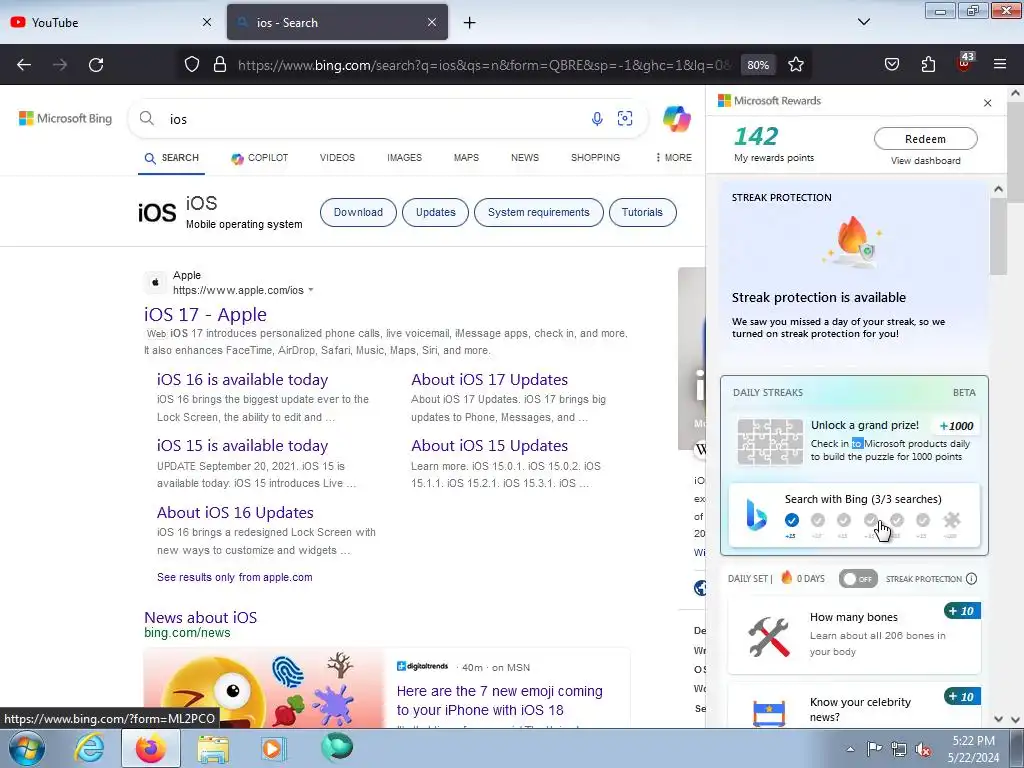Open the Pocket save icon
Screen dimensions: 1024x768
pos(892,65)
